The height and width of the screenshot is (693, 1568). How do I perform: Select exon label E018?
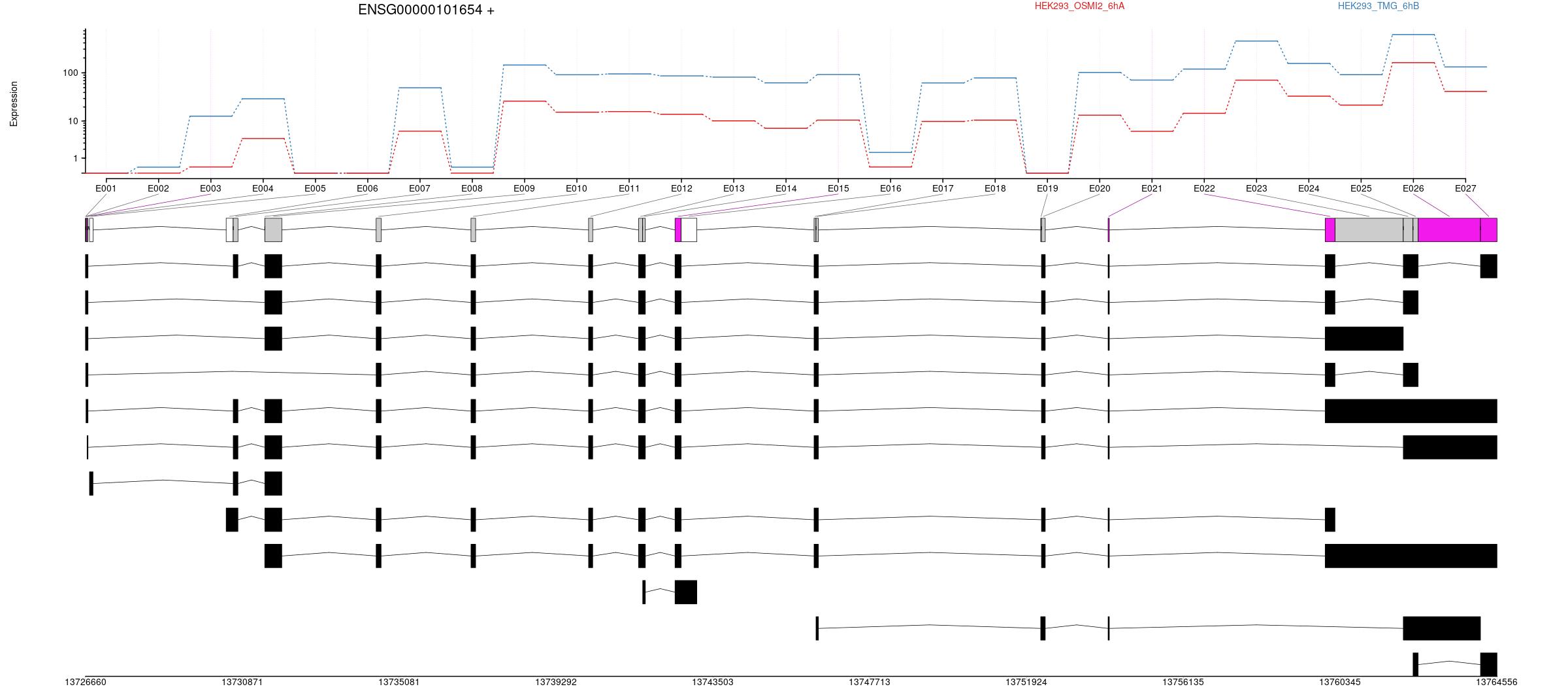click(995, 188)
